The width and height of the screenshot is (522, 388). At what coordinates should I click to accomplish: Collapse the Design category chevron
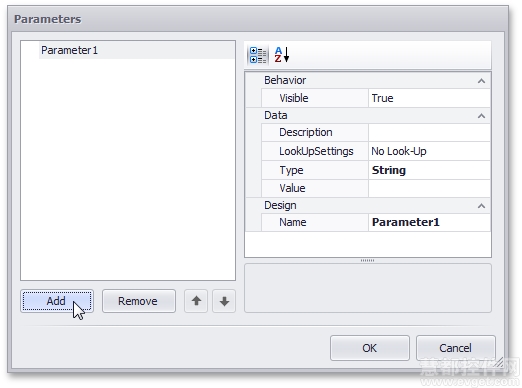tap(481, 206)
